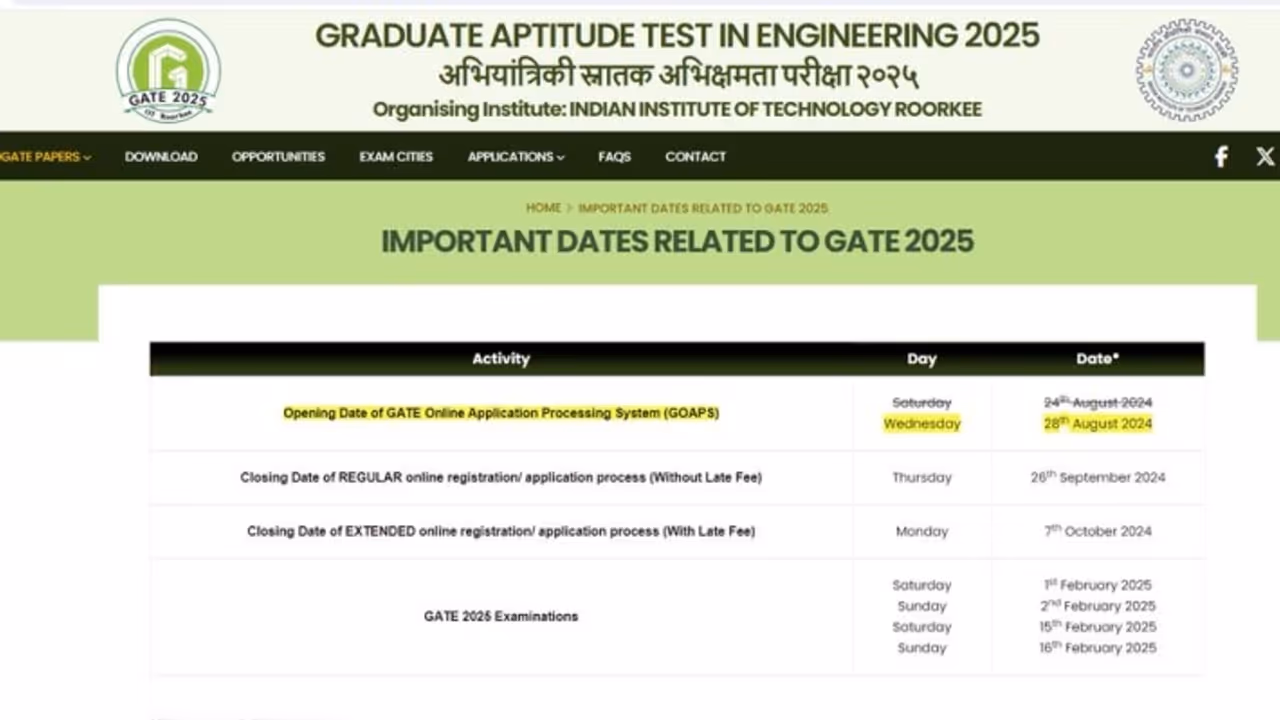Open the Facebook icon link
Image resolution: width=1280 pixels, height=720 pixels.
click(x=1221, y=157)
